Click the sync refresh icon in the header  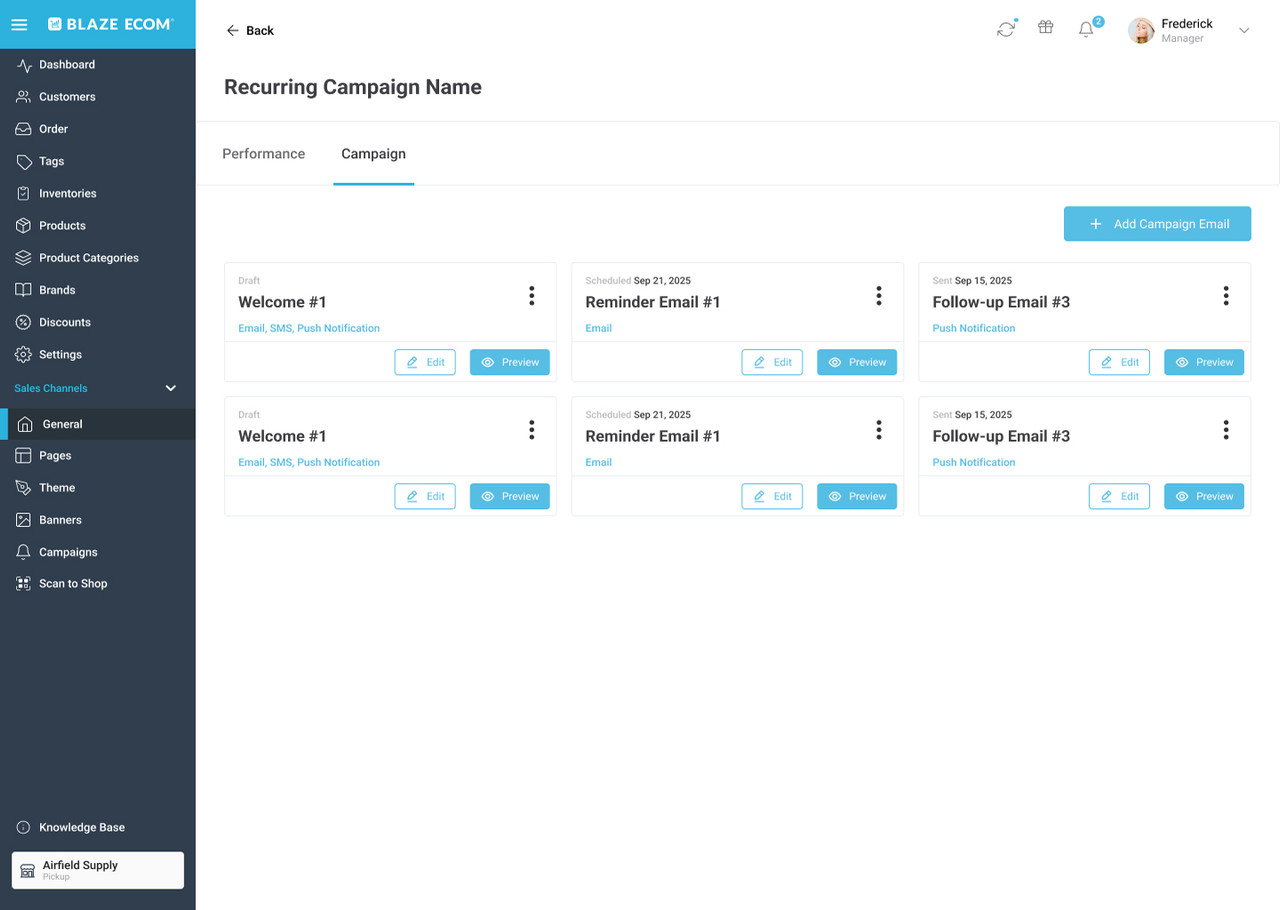click(x=1006, y=29)
